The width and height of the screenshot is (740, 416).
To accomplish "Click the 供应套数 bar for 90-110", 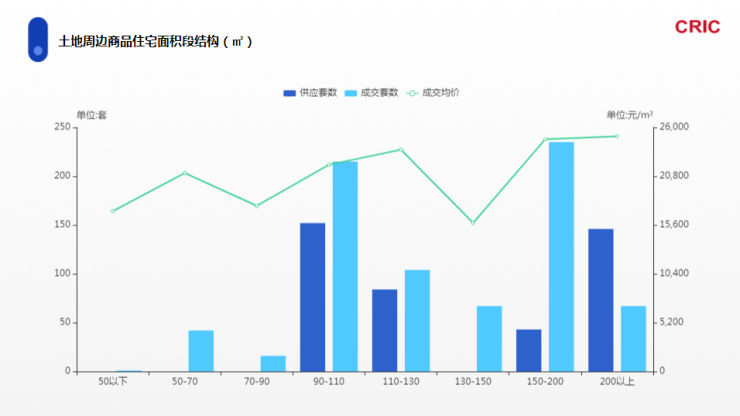I will [x=312, y=297].
